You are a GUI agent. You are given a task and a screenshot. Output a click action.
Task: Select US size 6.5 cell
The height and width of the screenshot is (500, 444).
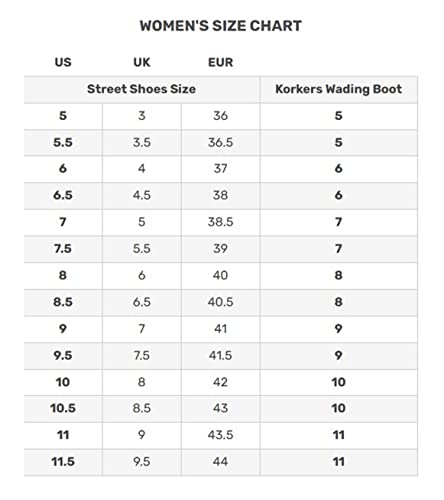(x=63, y=196)
